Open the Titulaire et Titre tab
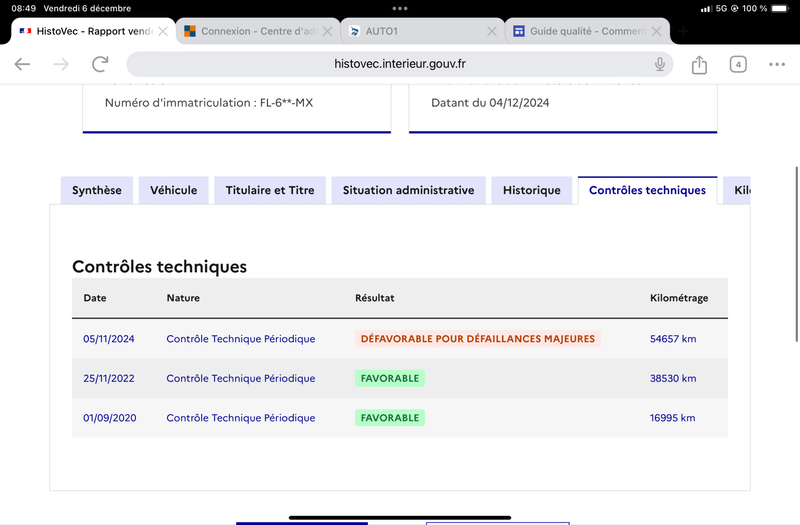This screenshot has height=525, width=800. (270, 190)
